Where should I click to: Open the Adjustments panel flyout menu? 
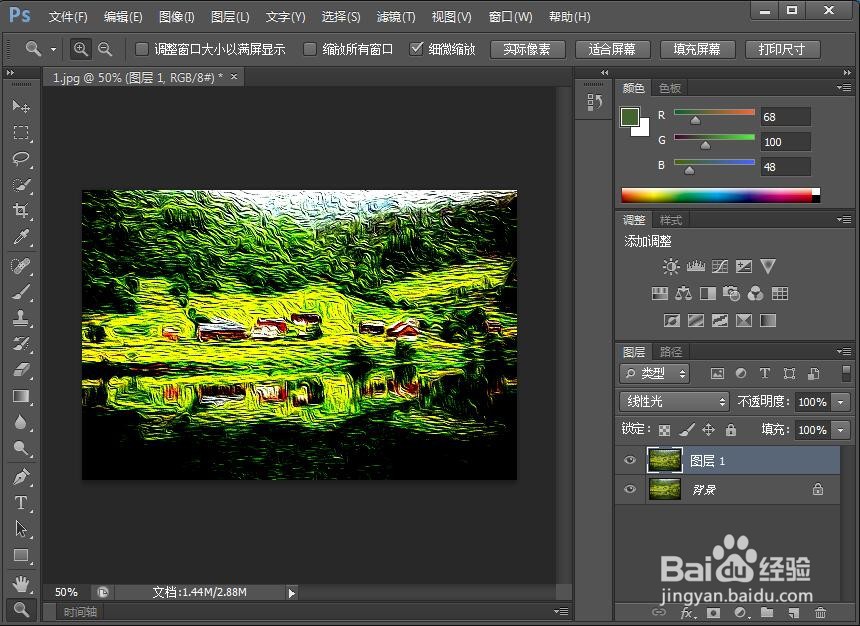(x=844, y=219)
